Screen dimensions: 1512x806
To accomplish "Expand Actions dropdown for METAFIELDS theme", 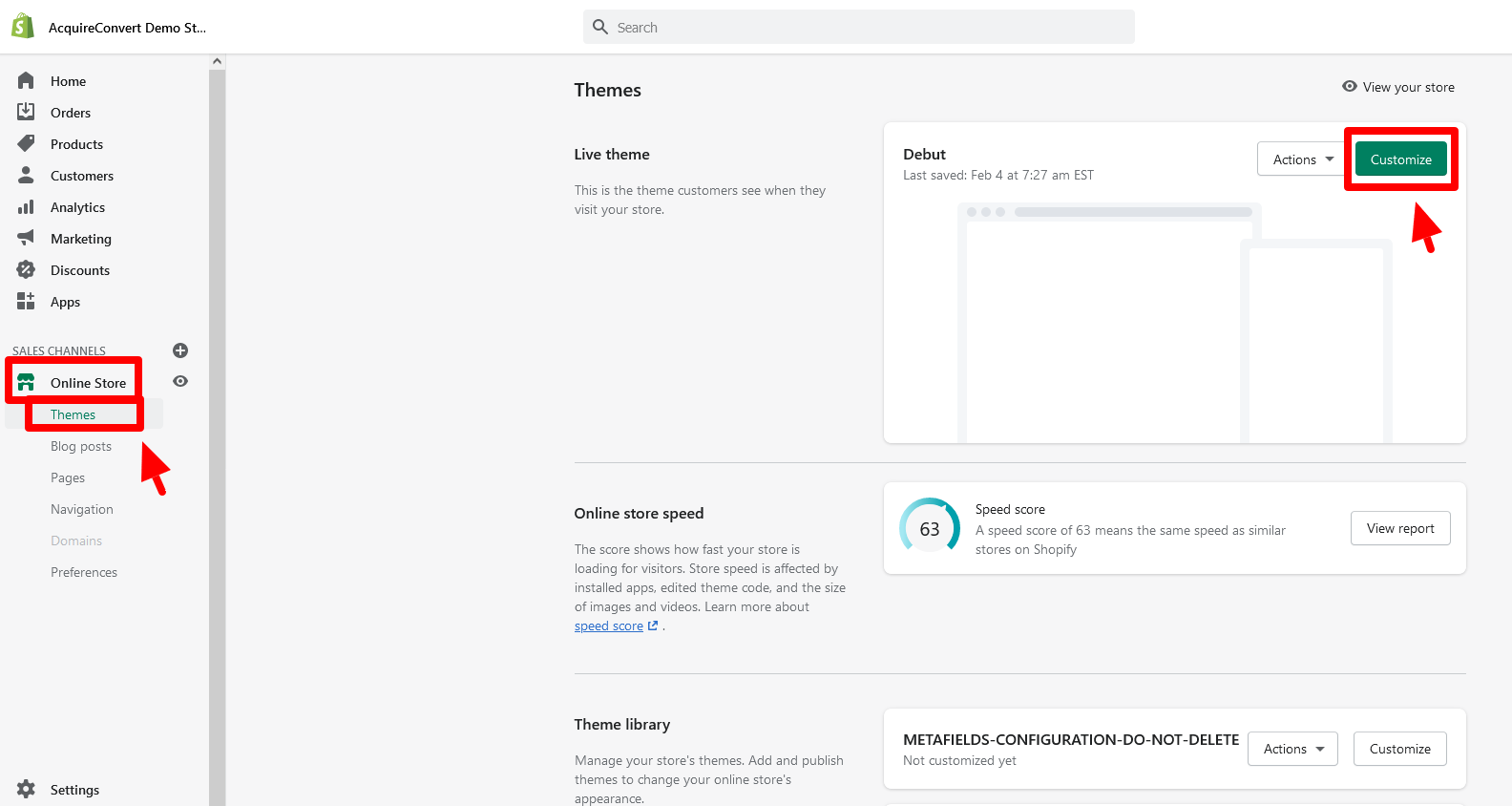I will coord(1293,749).
